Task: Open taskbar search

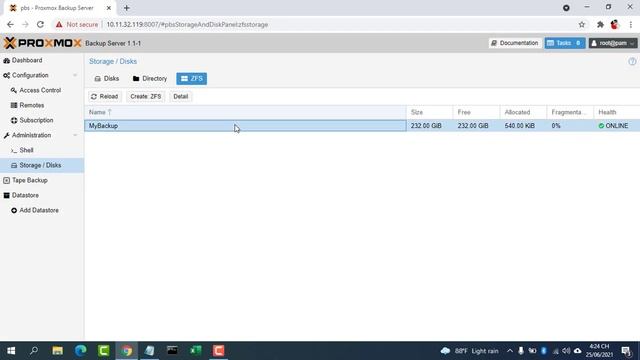Action: 34,351
